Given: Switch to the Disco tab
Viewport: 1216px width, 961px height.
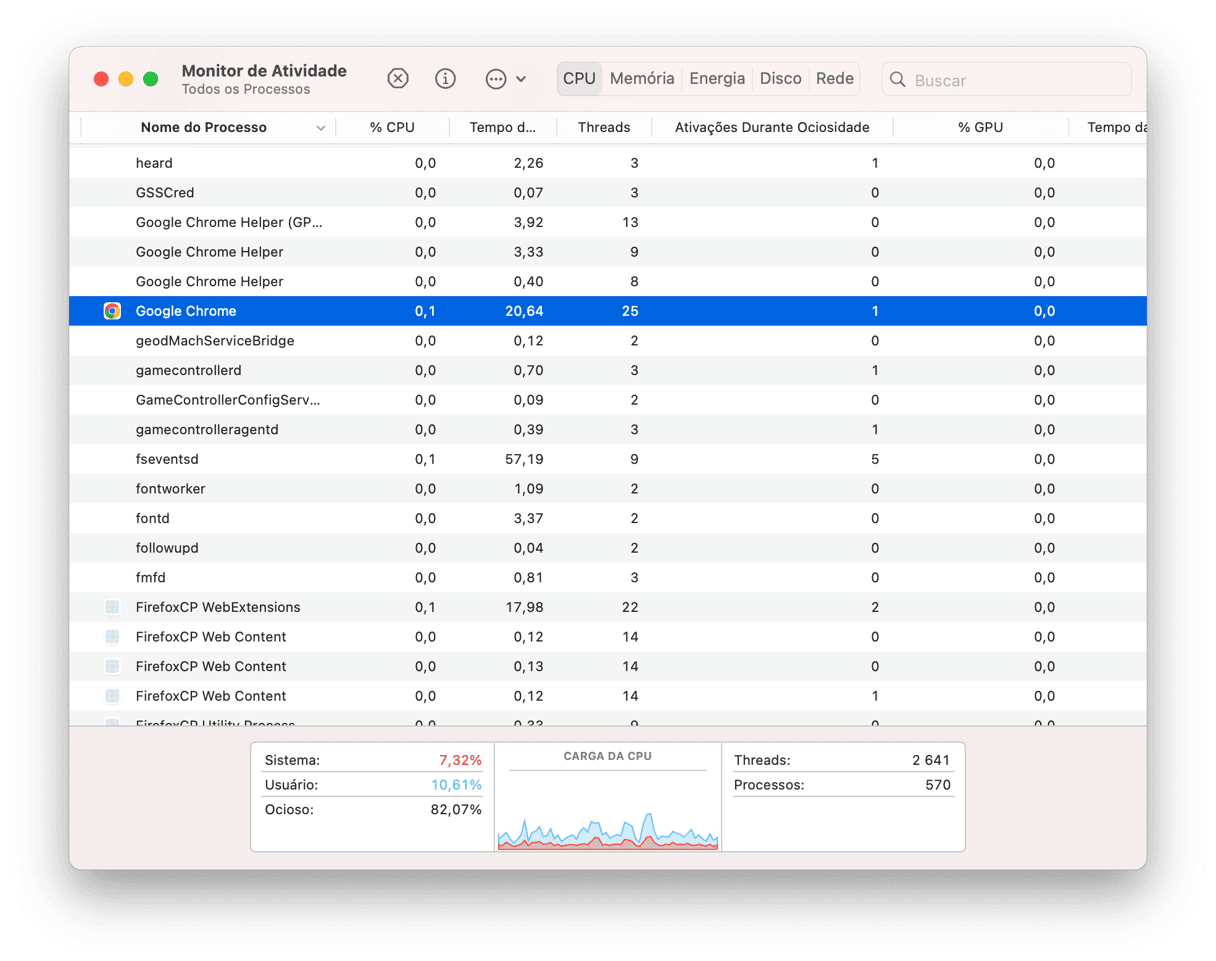Looking at the screenshot, I should (781, 79).
